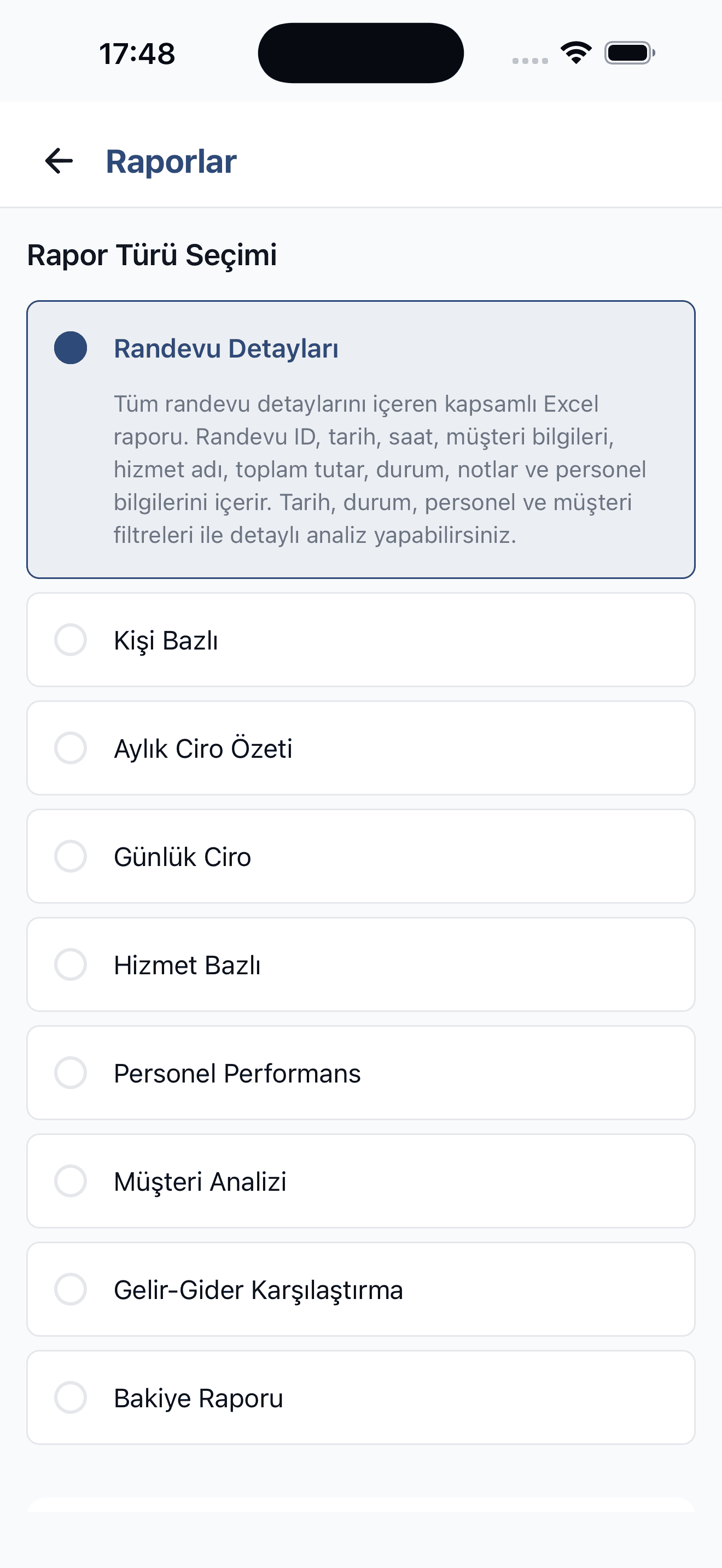
Task: Open the Raporlar header title
Action: click(171, 162)
